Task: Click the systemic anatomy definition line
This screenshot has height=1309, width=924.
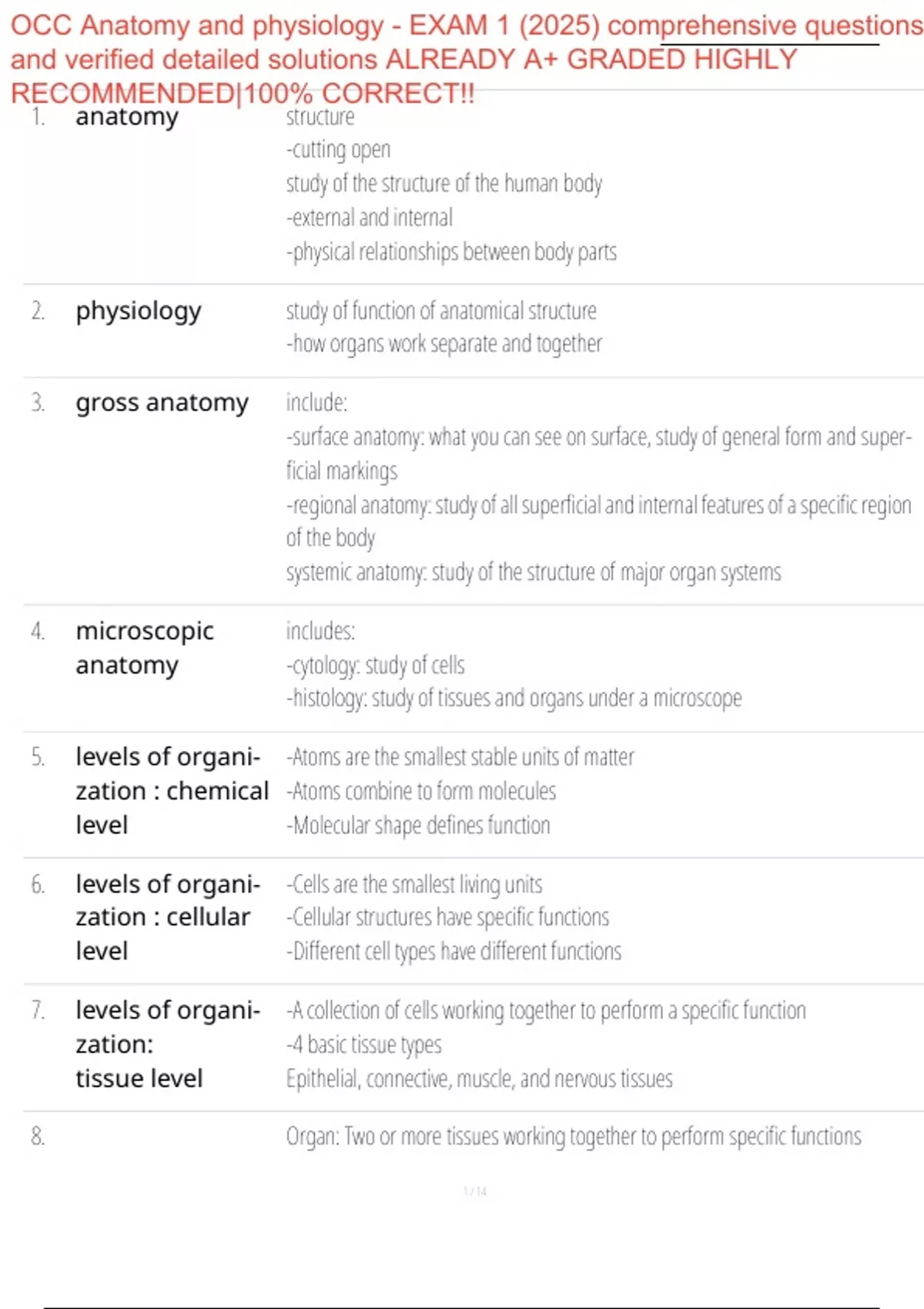Action: tap(533, 573)
